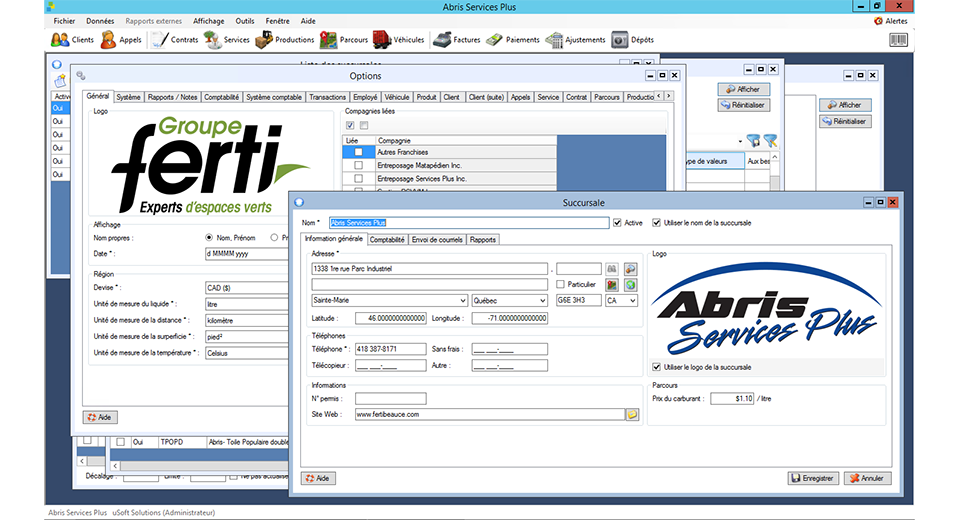
Task: Click the clear filter funnel icon
Action: (770, 141)
